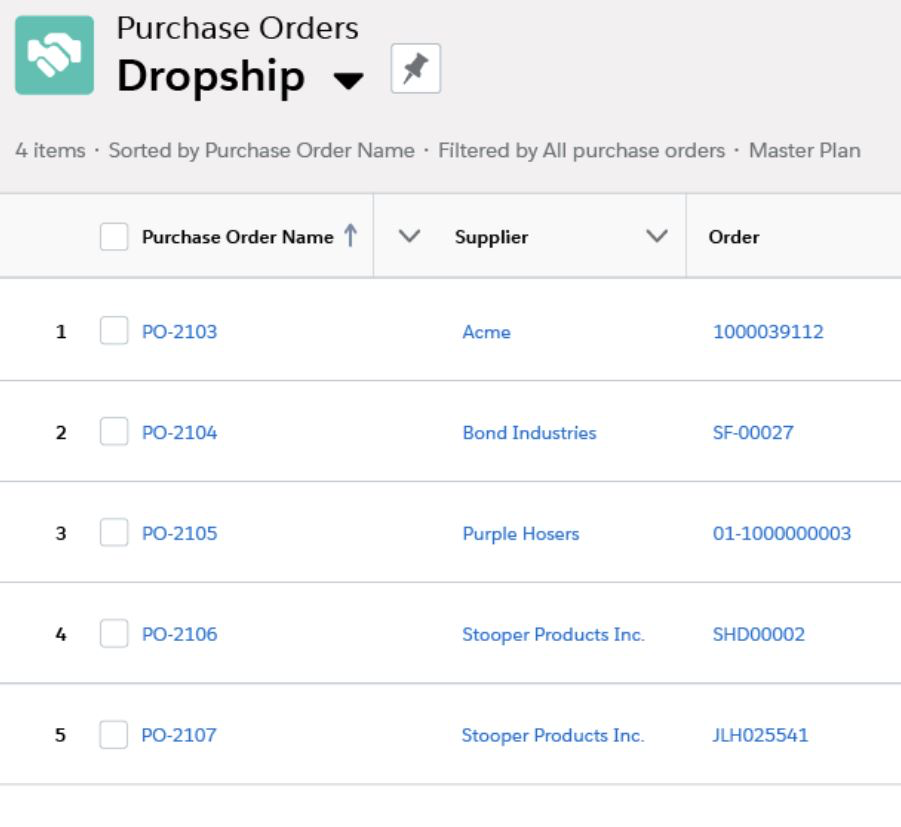Open order JLH025541
The width and height of the screenshot is (901, 827).
(x=760, y=735)
